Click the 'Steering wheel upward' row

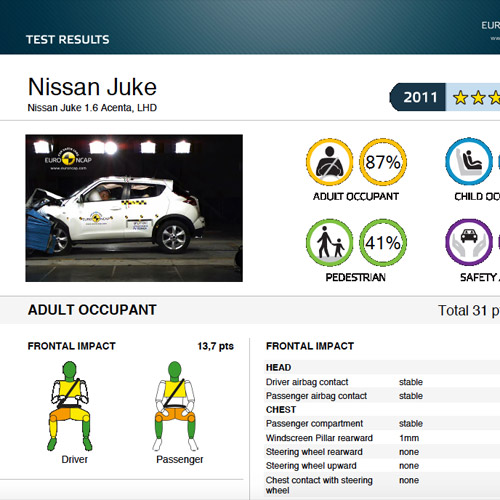382,466
